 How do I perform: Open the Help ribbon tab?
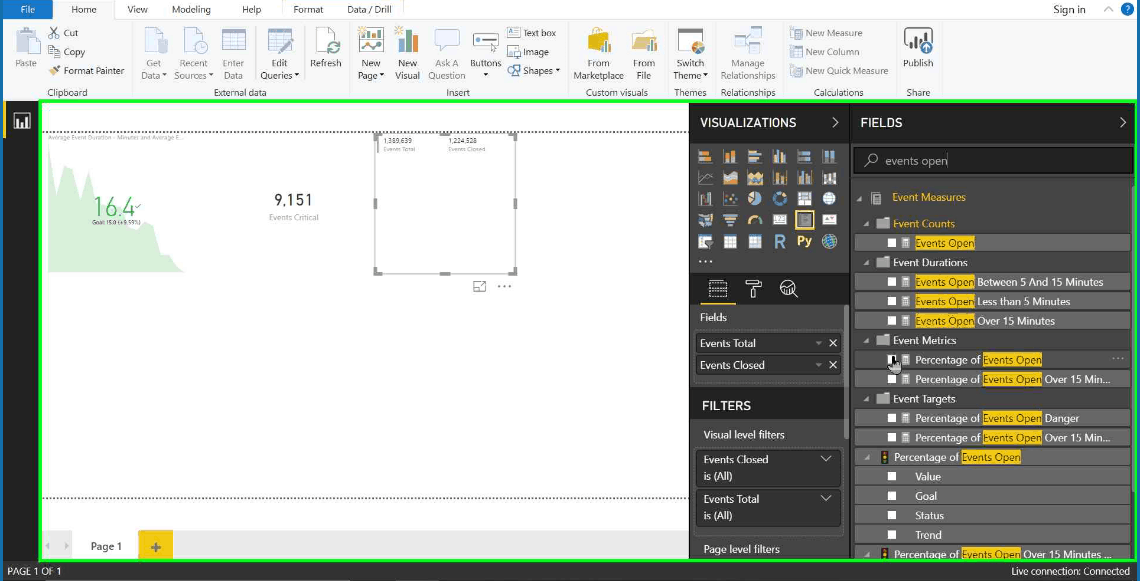(x=252, y=9)
